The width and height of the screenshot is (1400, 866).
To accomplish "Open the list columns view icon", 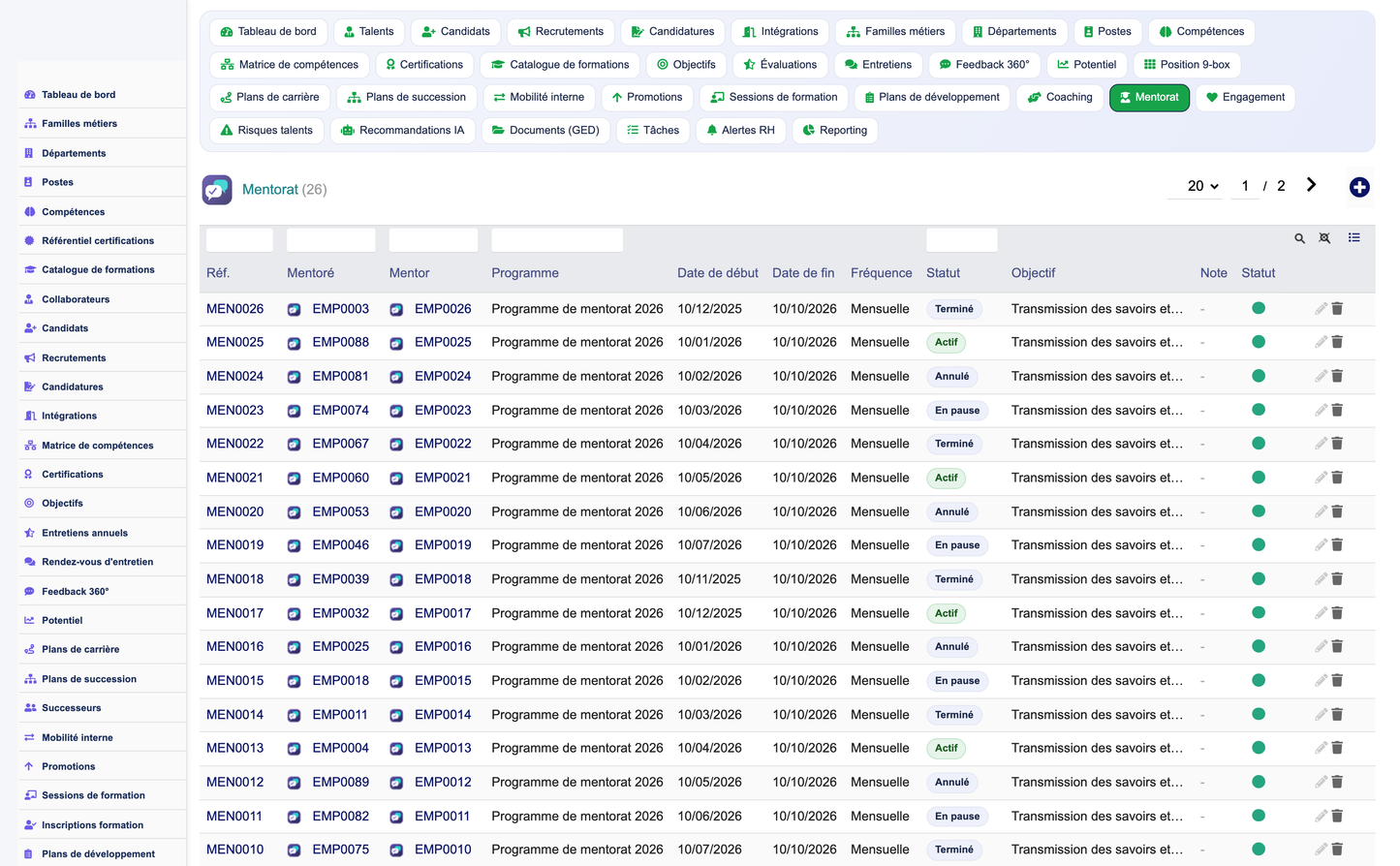I will point(1353,237).
